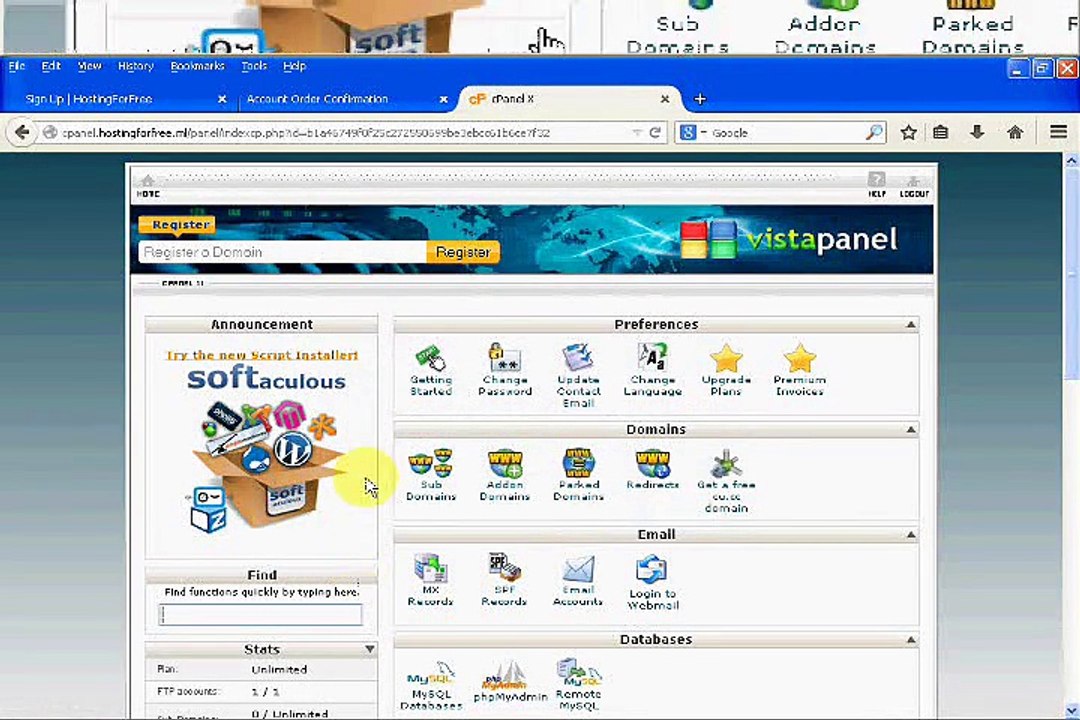Open the downloads arrow icon
Screen dimensions: 1080x720
click(977, 132)
